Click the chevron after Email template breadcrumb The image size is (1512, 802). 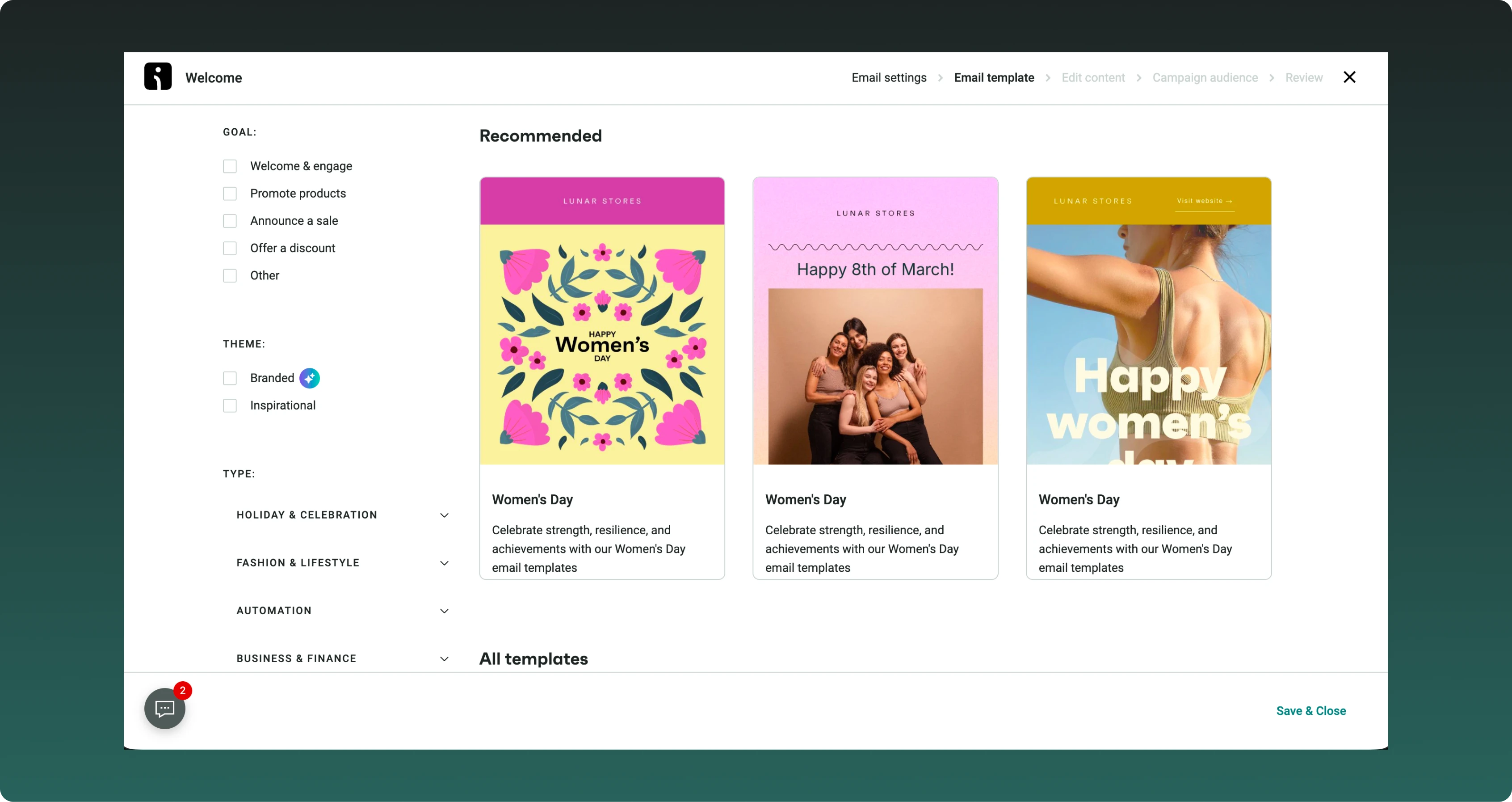[1048, 78]
